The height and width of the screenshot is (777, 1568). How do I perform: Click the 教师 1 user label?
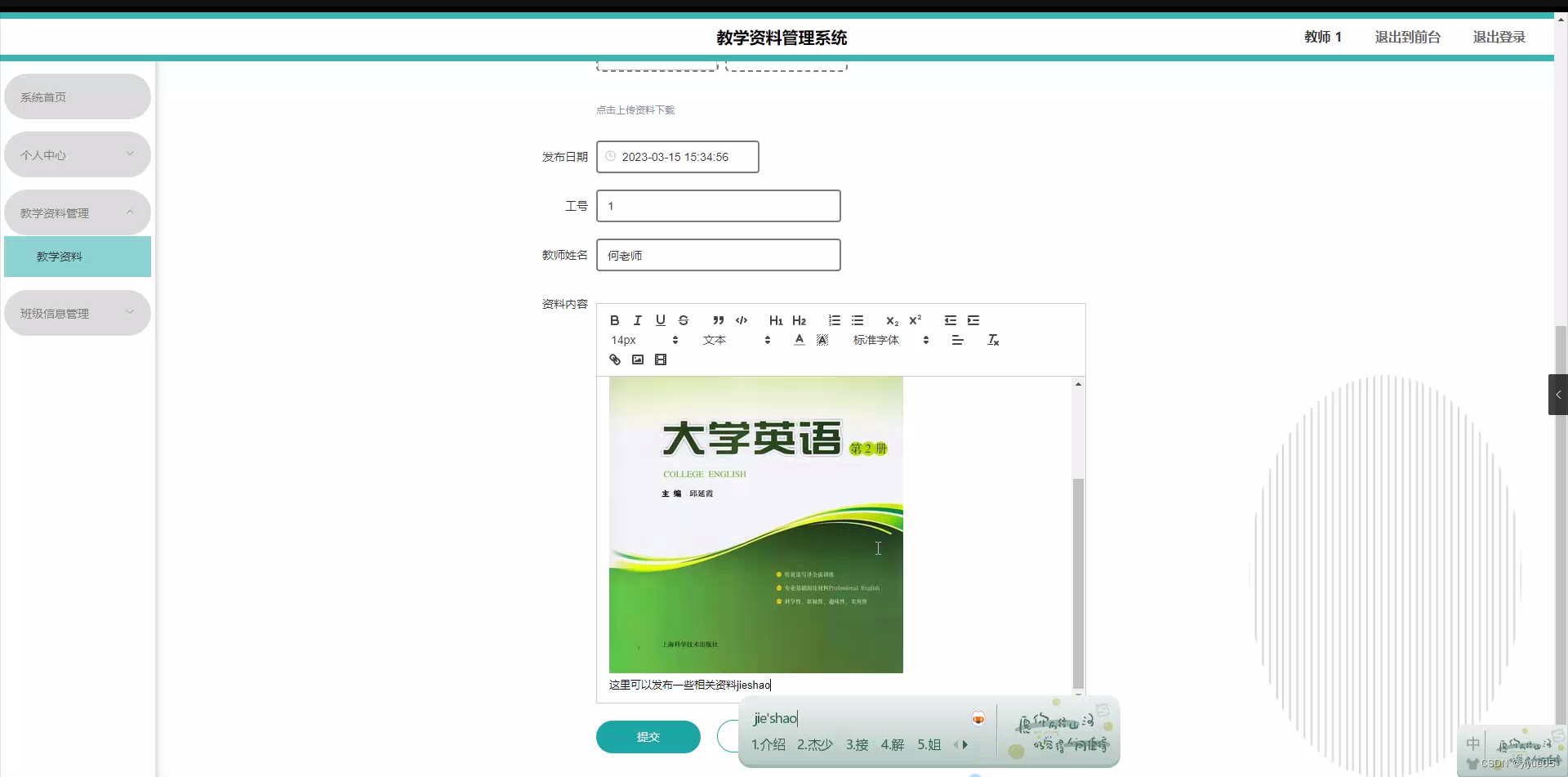pos(1323,37)
